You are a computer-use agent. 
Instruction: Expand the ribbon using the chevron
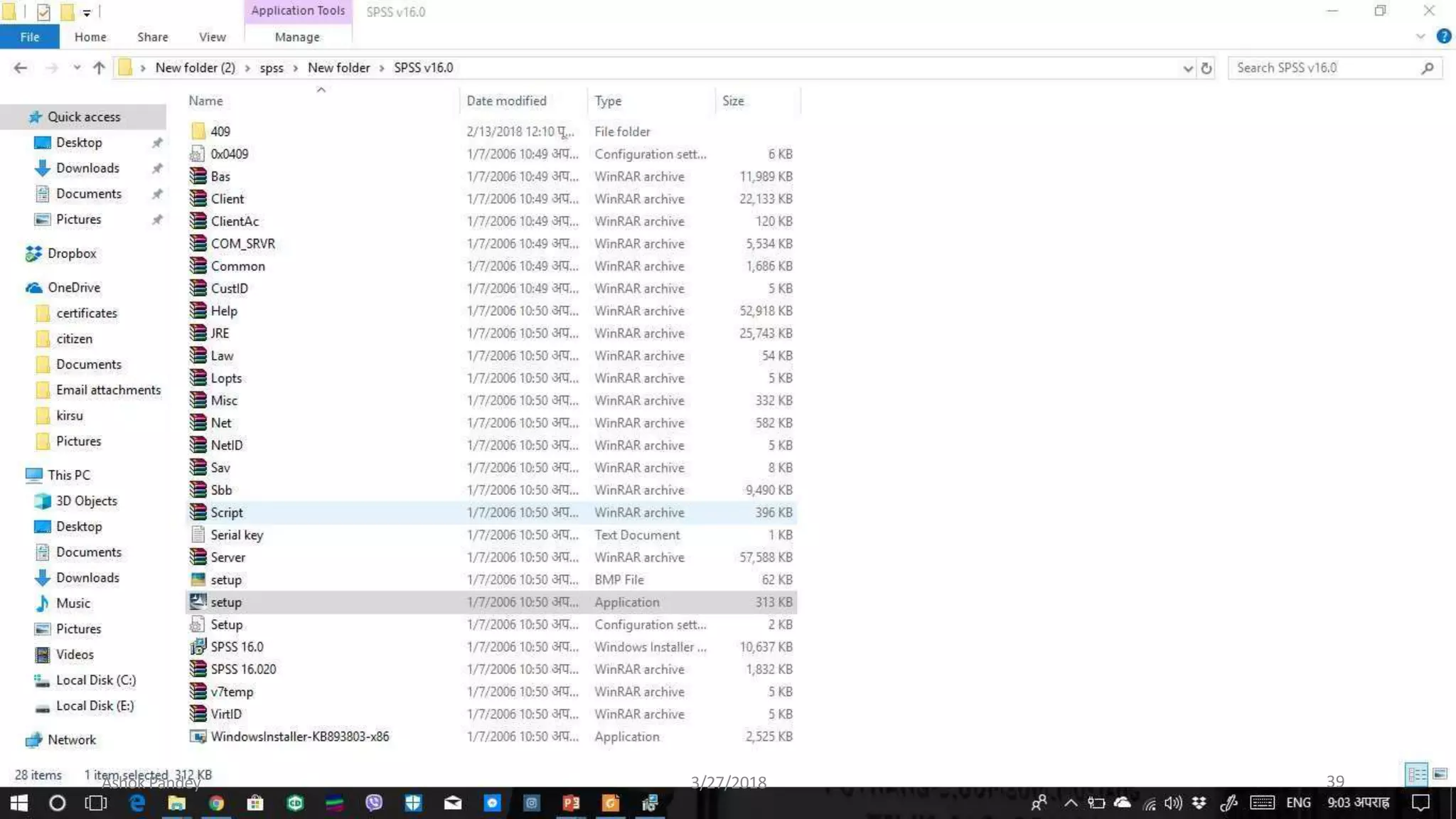(x=1420, y=36)
